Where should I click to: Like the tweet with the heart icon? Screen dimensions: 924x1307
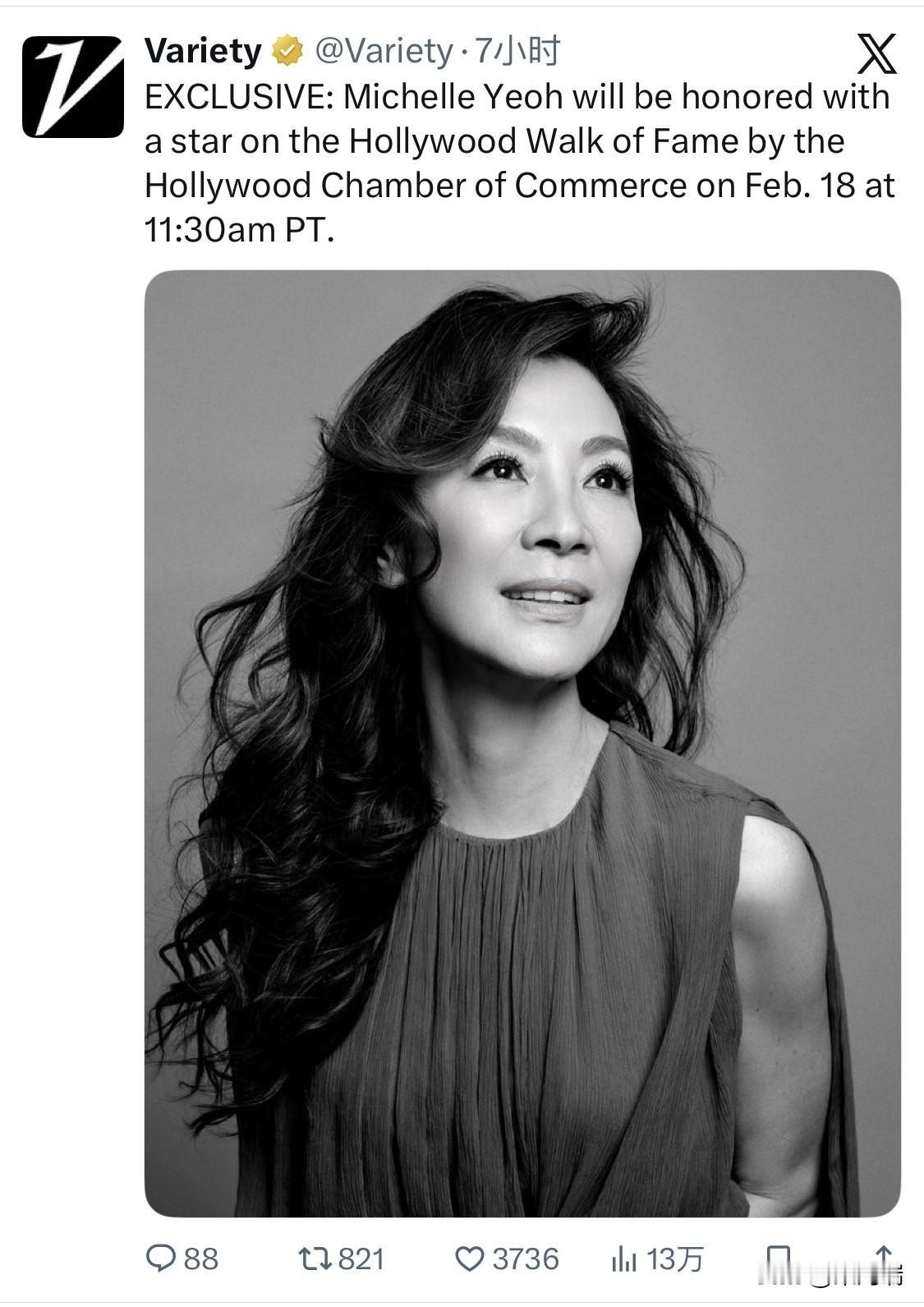470,1259
